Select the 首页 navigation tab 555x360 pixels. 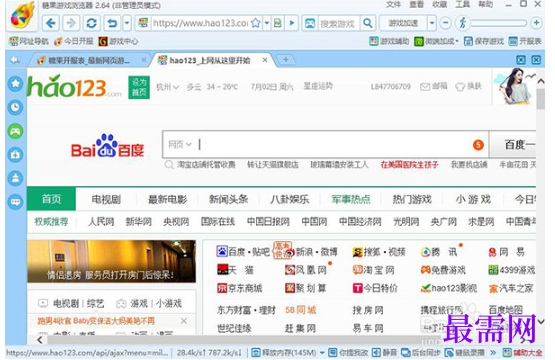(x=51, y=199)
